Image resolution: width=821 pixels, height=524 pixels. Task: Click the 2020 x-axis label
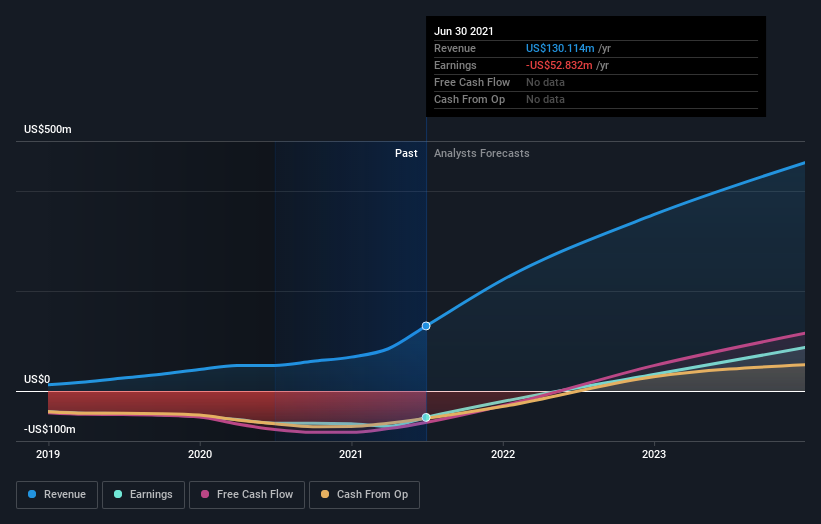[x=200, y=454]
